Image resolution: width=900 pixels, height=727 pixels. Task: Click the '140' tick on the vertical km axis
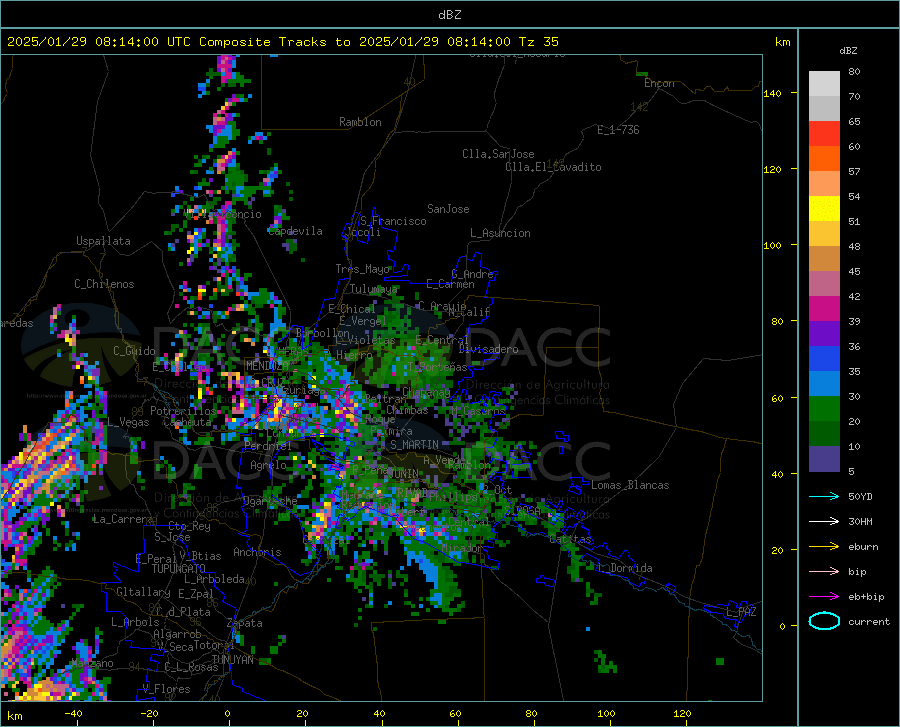click(x=772, y=93)
